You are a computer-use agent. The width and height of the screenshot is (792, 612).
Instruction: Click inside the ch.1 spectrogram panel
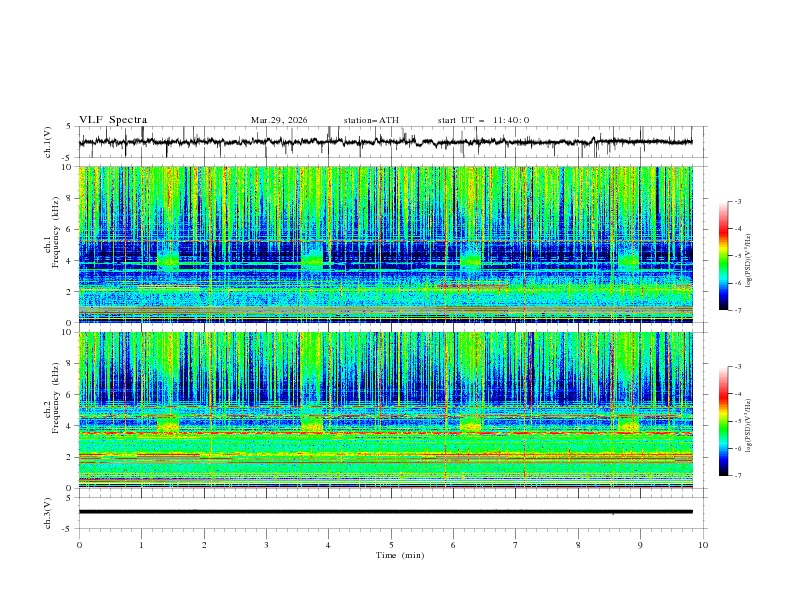(x=386, y=244)
